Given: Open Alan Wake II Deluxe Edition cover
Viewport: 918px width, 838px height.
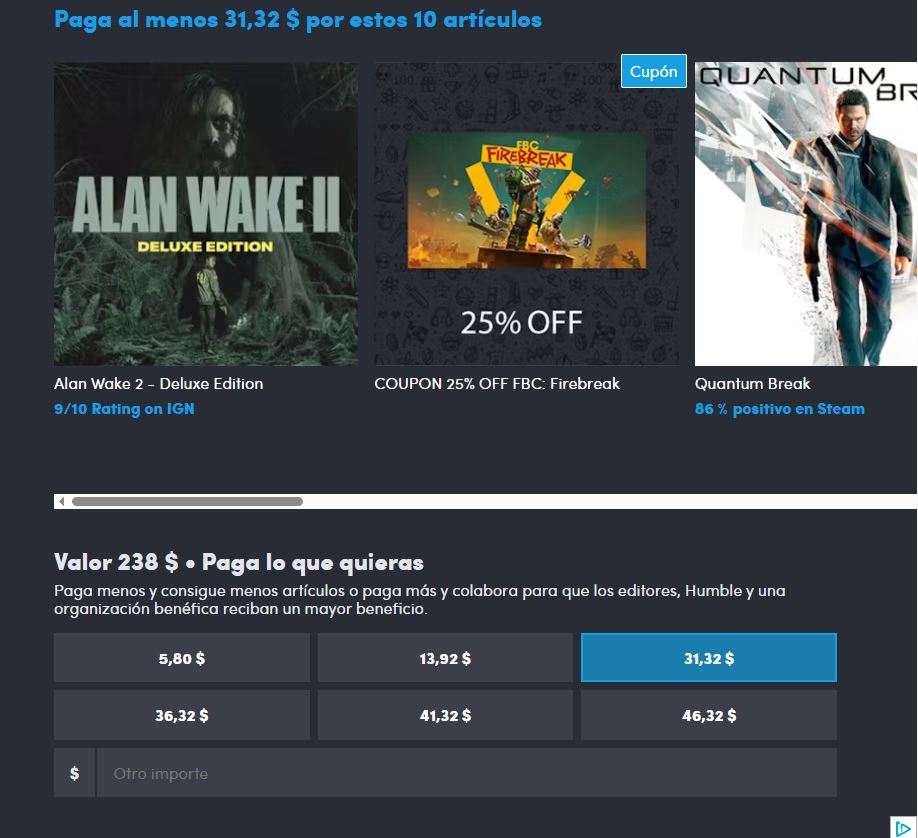Looking at the screenshot, I should point(206,214).
